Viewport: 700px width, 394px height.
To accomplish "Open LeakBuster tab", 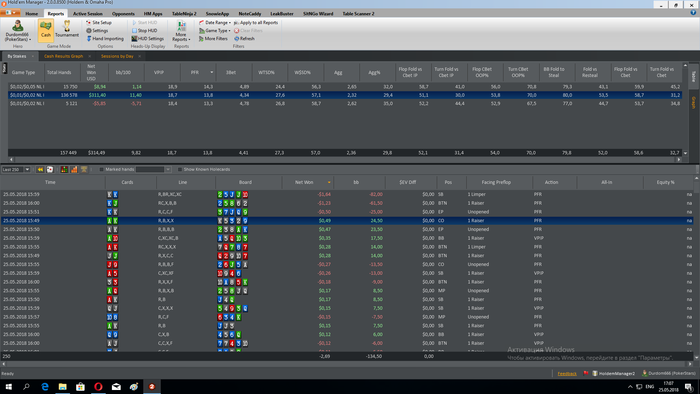I will coord(282,13).
